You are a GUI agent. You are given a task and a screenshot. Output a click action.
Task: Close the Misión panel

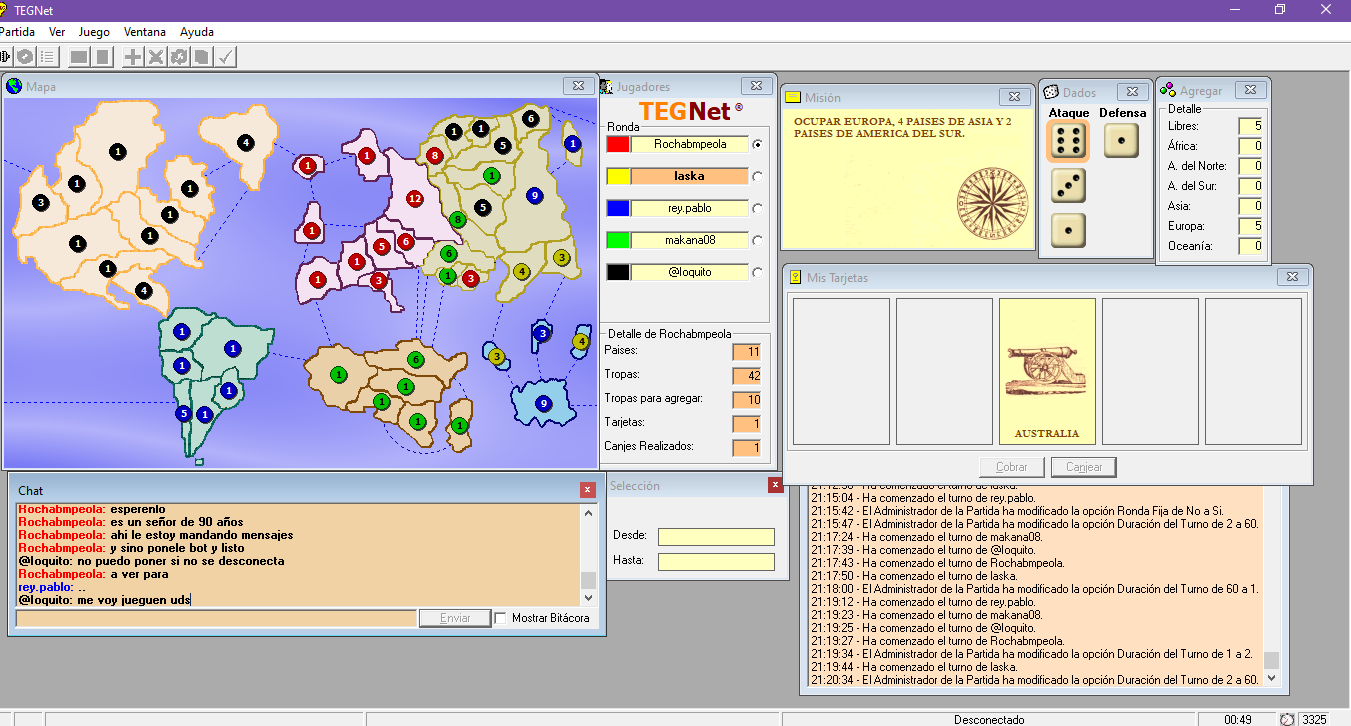point(1013,97)
